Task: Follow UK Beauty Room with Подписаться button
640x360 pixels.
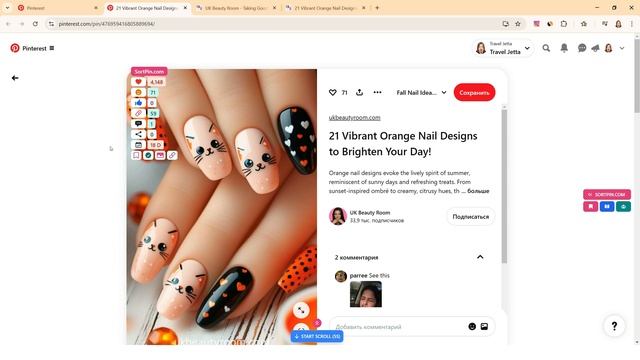Action: (x=471, y=217)
